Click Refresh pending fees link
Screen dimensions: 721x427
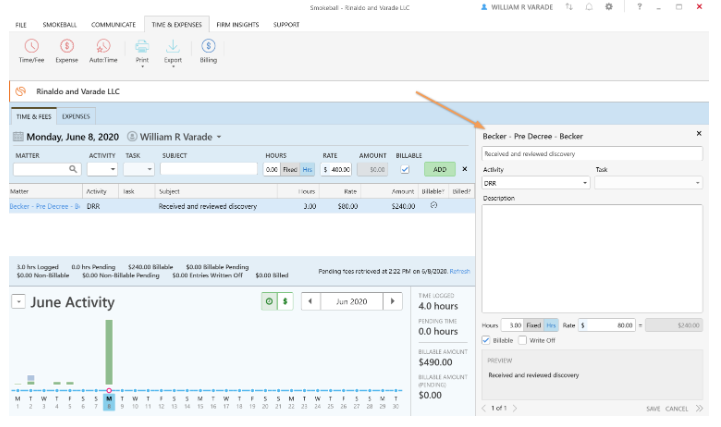pyautogui.click(x=460, y=271)
